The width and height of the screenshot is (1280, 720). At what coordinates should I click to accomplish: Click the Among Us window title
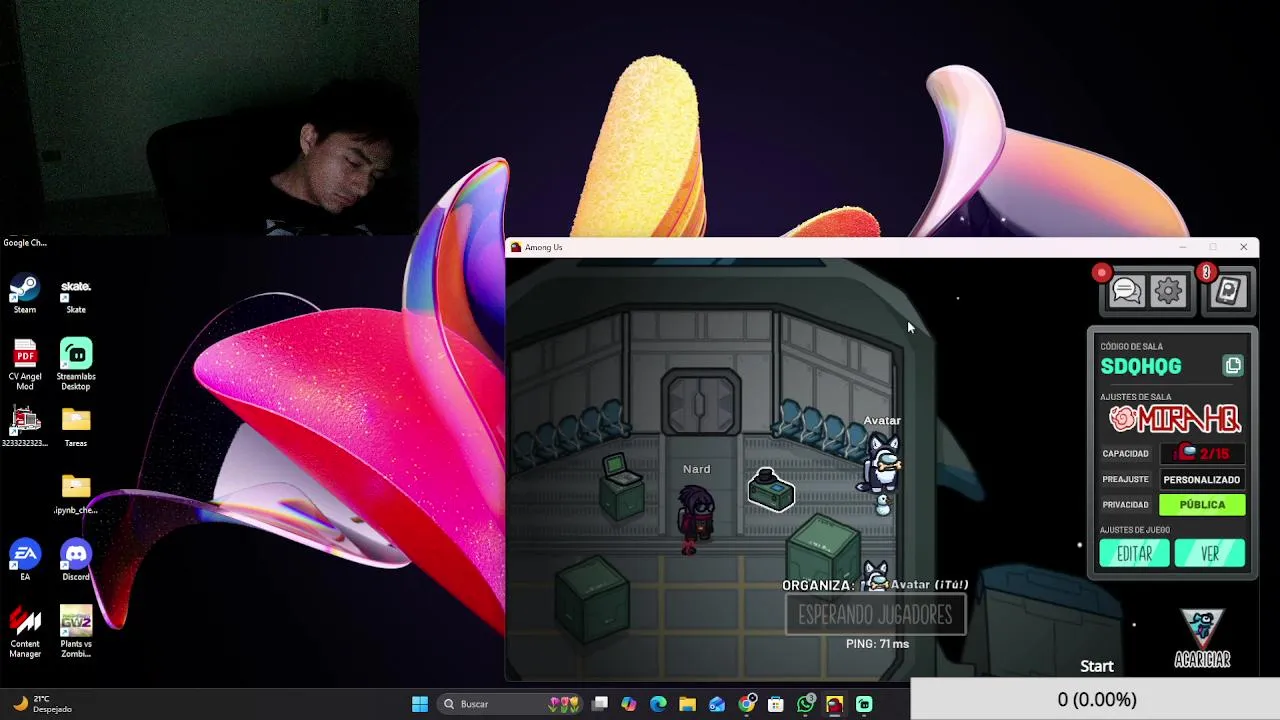click(544, 247)
